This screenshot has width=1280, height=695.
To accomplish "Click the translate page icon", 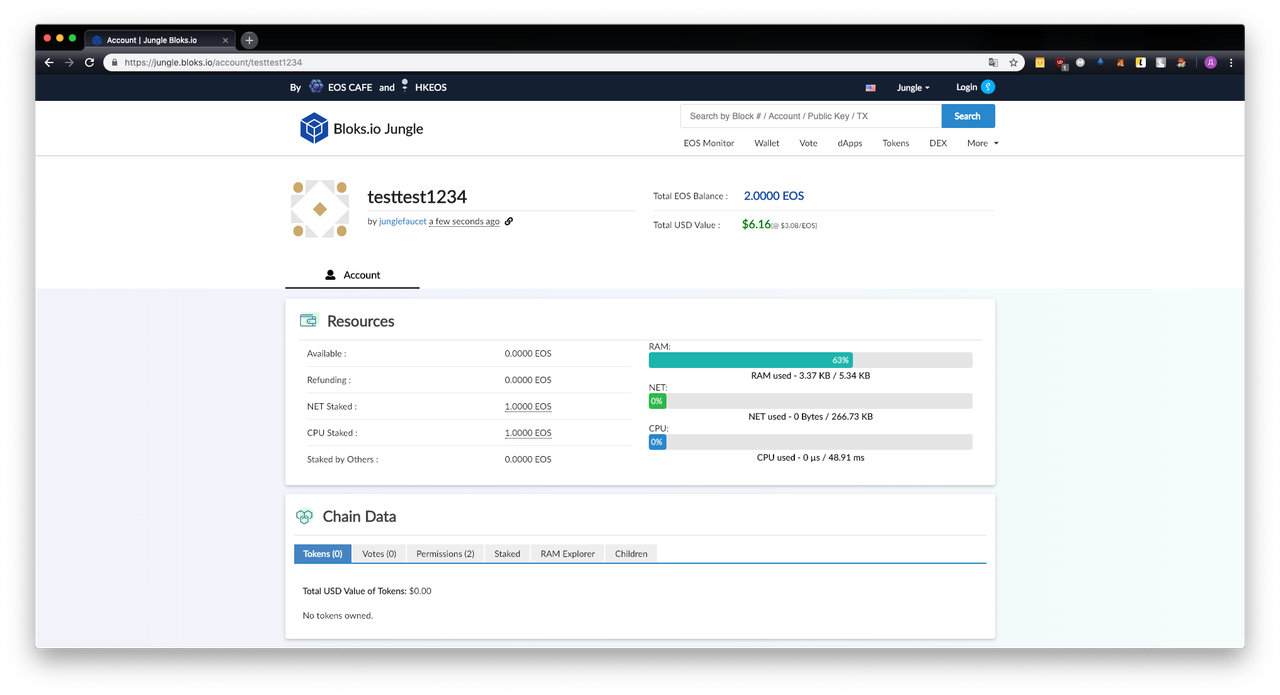I will click(993, 62).
